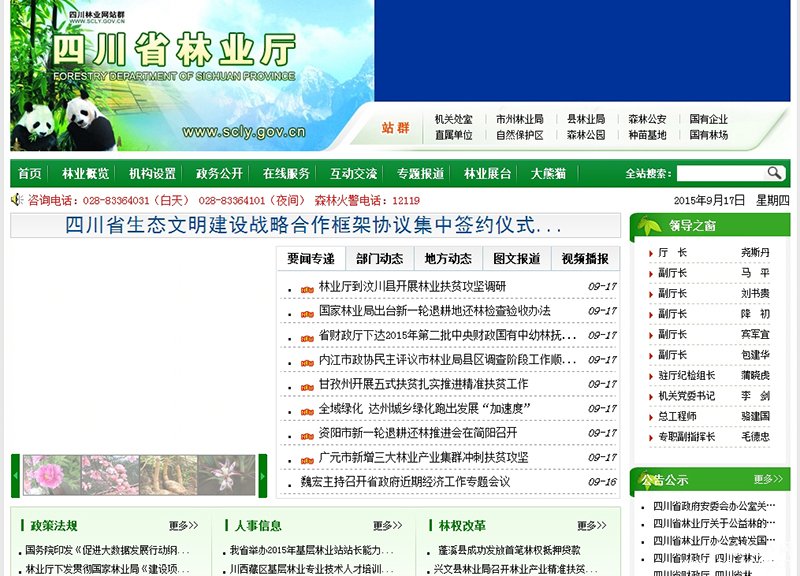Open news 魏宏主持召开省政府近期经济工作专题会议
This screenshot has height=576, width=800.
405,482
